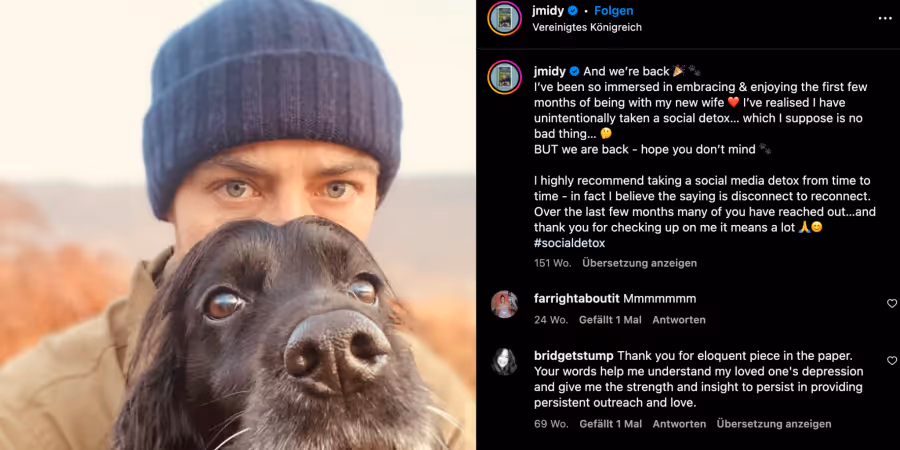Image resolution: width=900 pixels, height=450 pixels.
Task: Open farrightaboutit profile avatar
Action: (505, 304)
